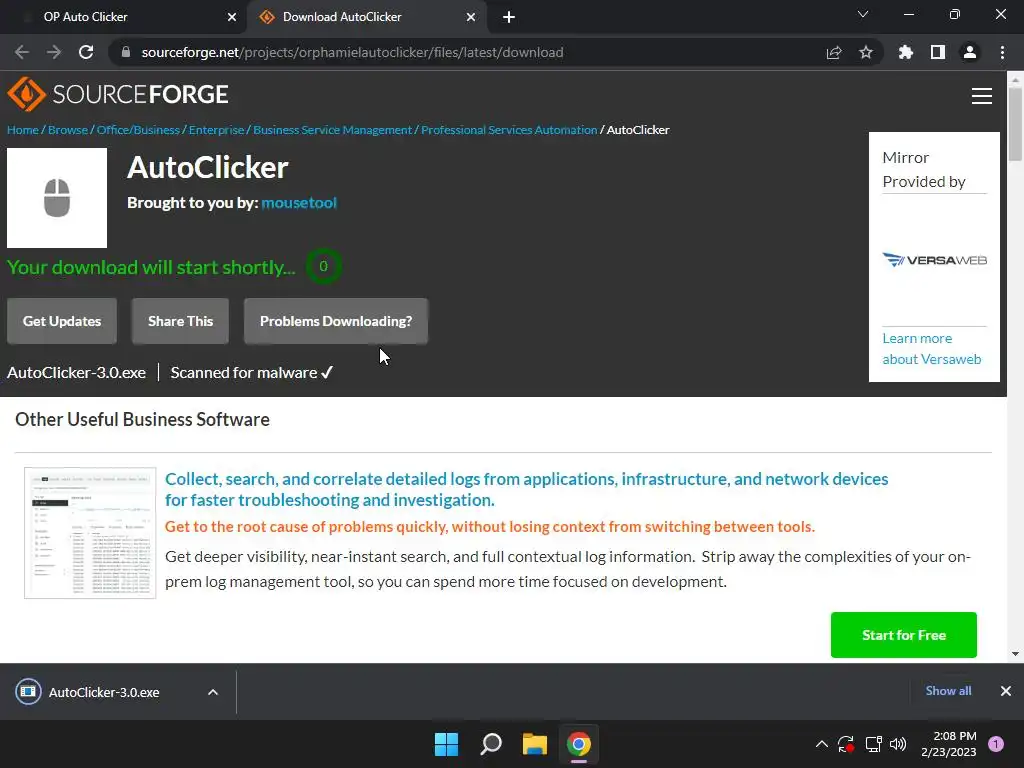This screenshot has width=1024, height=768.
Task: Open the Windows Start menu
Action: click(447, 744)
